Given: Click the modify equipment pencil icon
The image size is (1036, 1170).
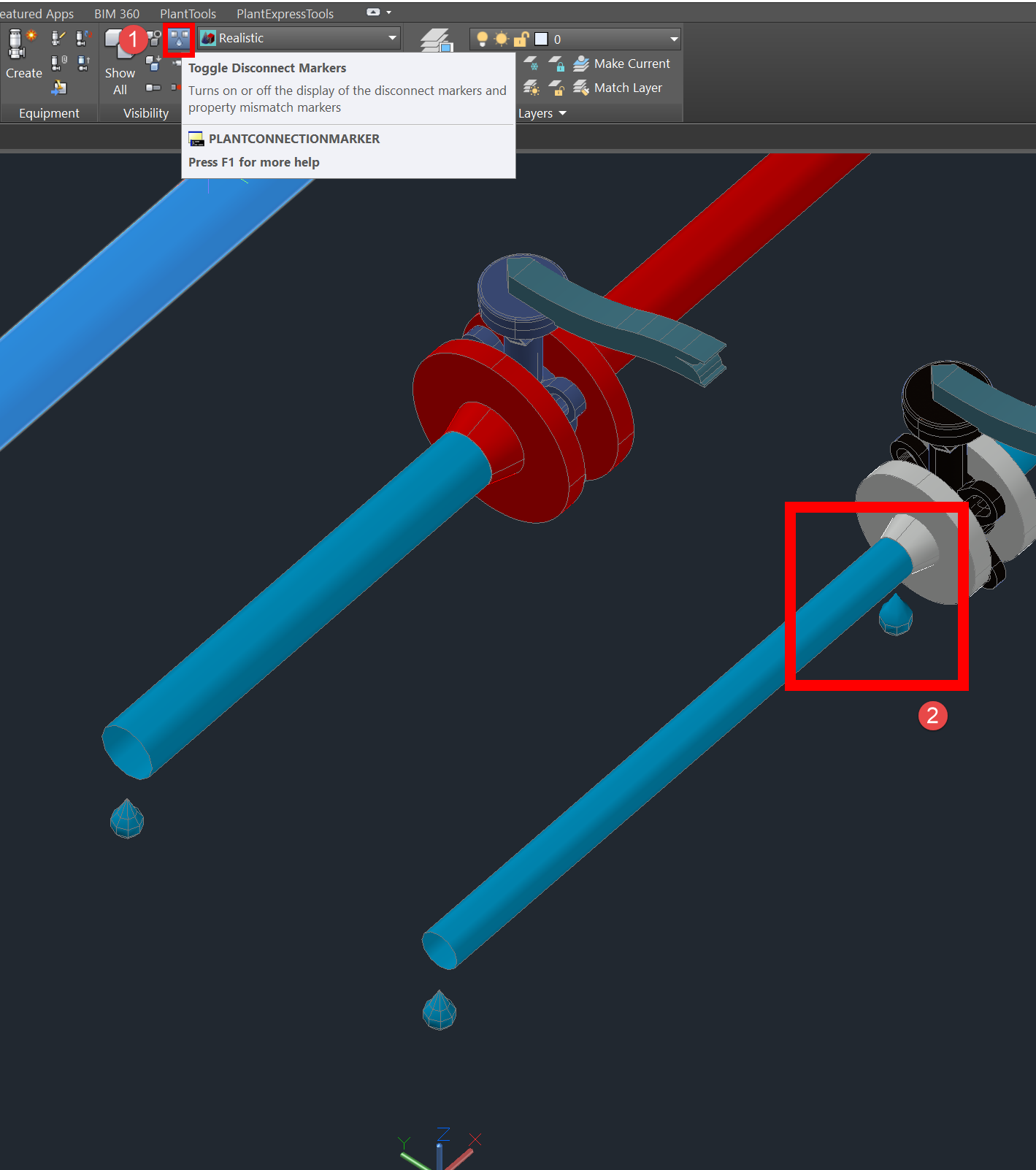Looking at the screenshot, I should (x=58, y=37).
